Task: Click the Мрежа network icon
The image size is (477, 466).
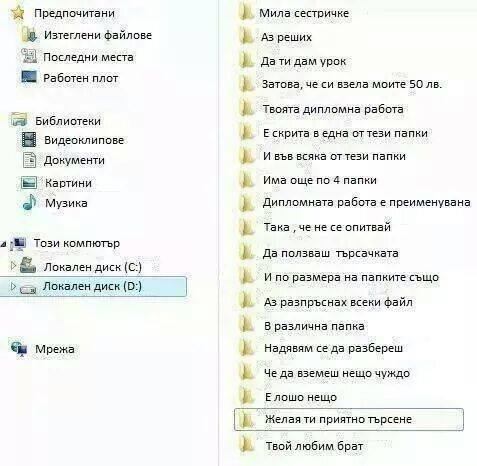Action: [19, 349]
